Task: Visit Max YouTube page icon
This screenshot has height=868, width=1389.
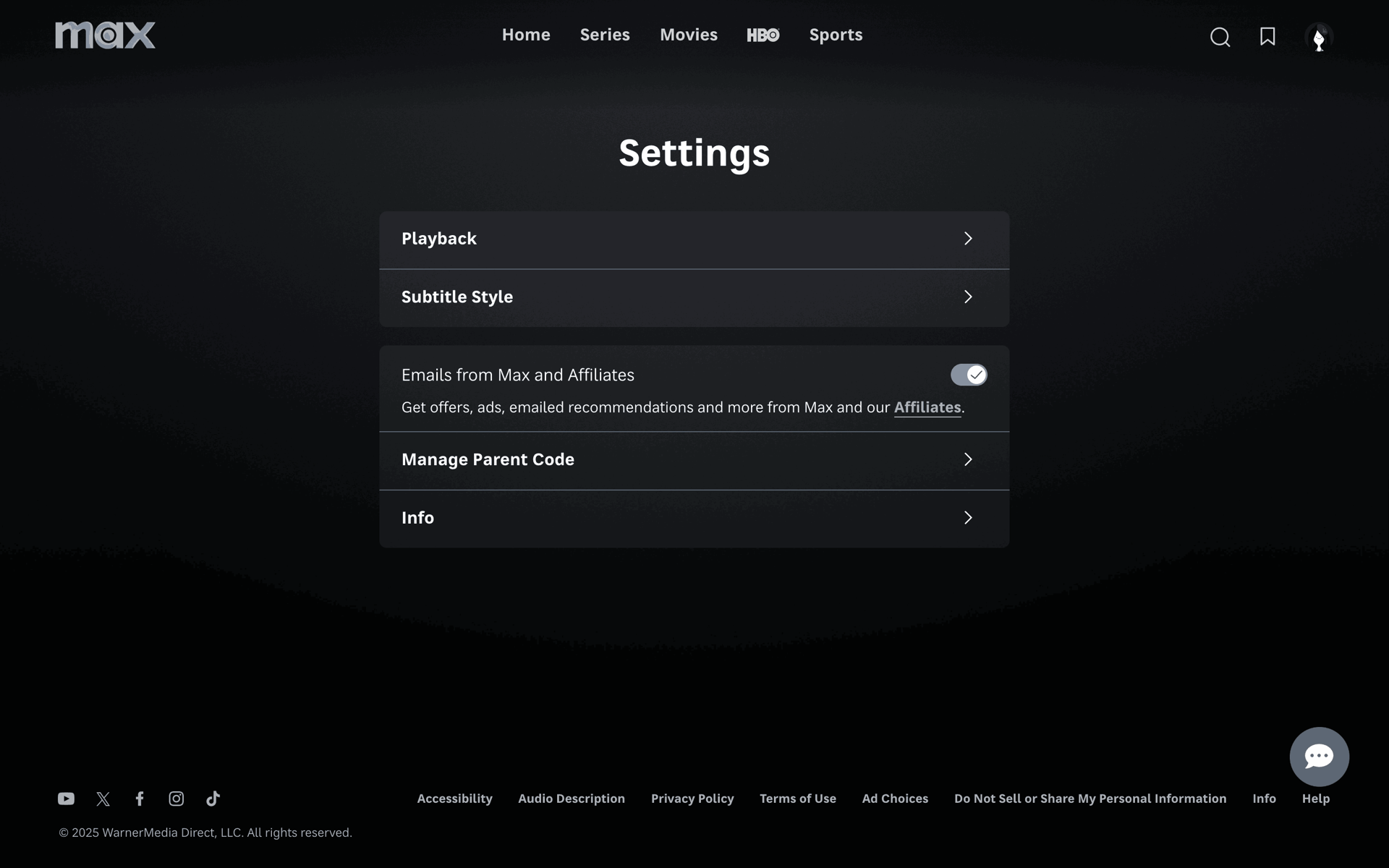Action: (x=66, y=799)
